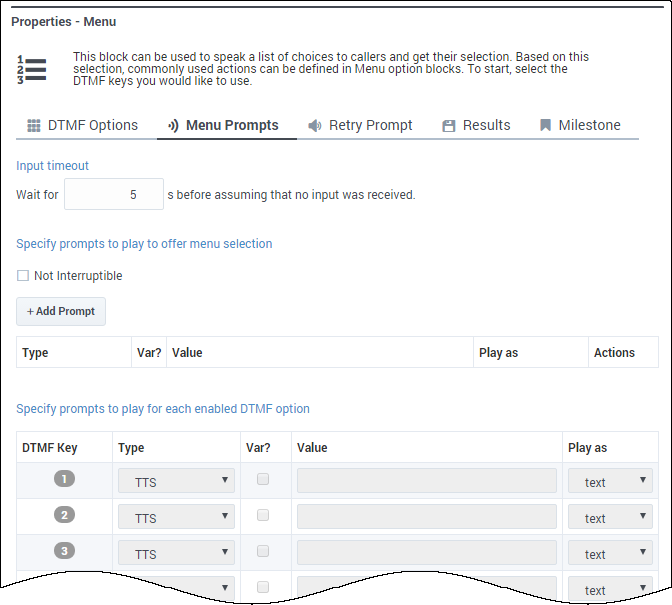
Task: Click the Results save icon
Action: [x=449, y=126]
